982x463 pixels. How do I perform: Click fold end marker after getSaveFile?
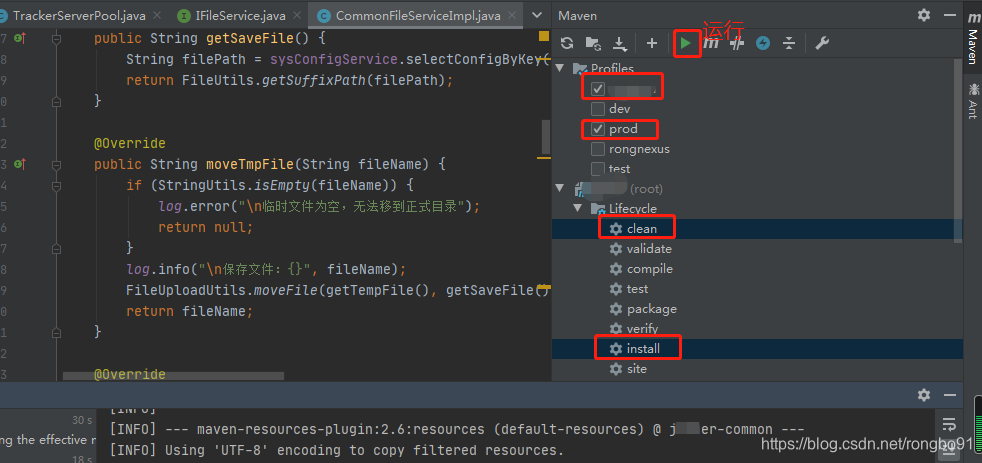pyautogui.click(x=56, y=101)
